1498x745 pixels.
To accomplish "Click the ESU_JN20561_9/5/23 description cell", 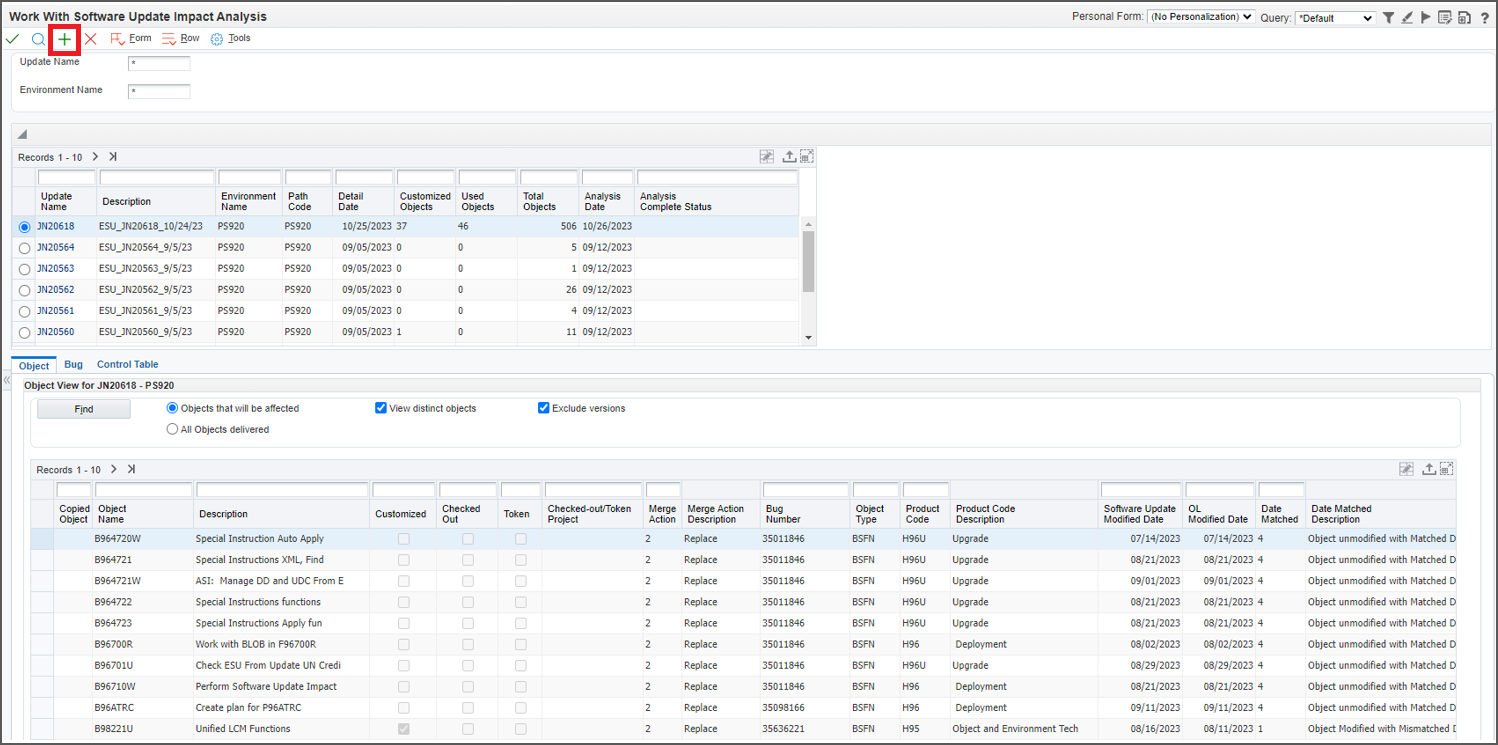I will [146, 311].
